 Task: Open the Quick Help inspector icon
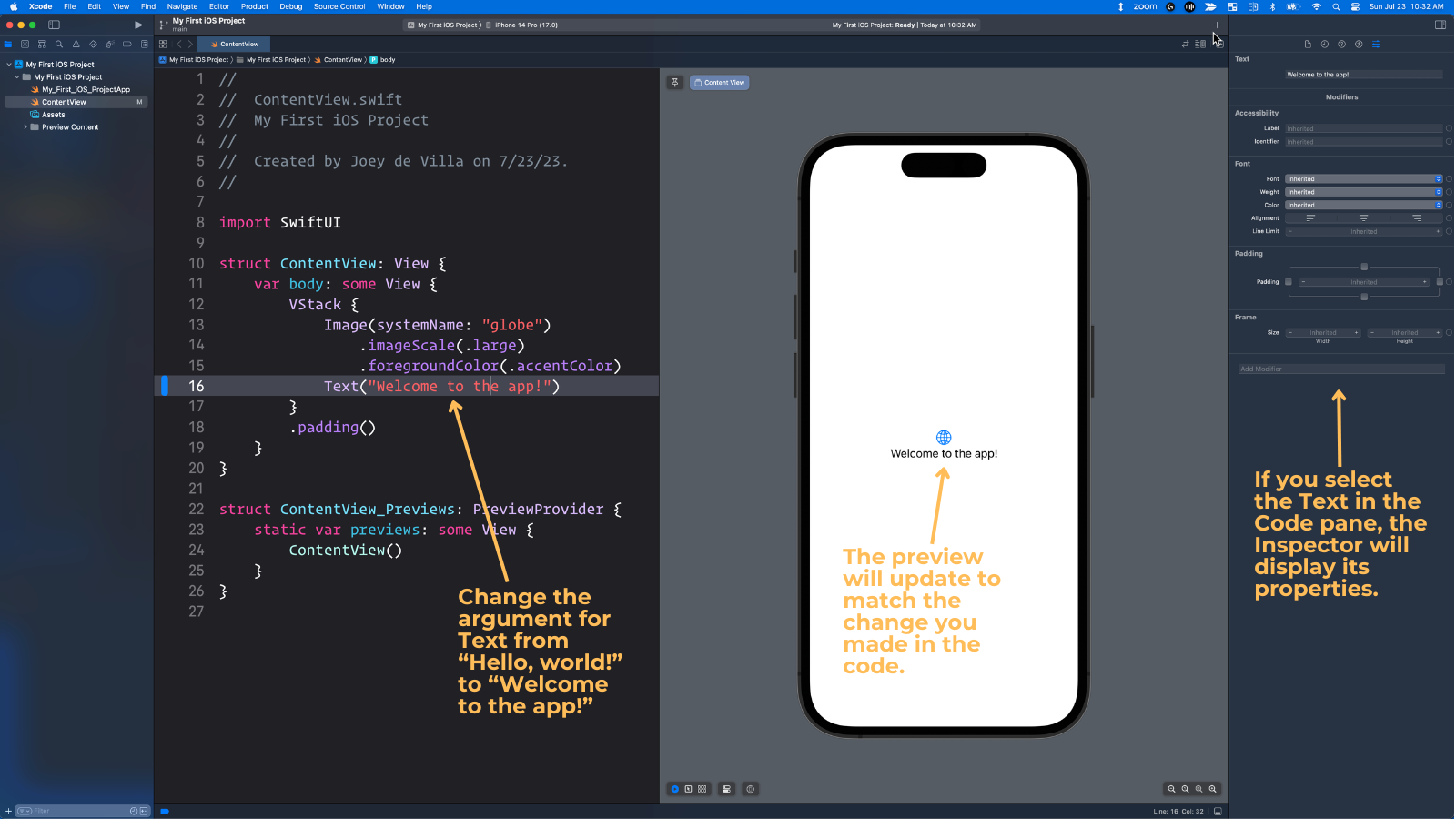1341,44
